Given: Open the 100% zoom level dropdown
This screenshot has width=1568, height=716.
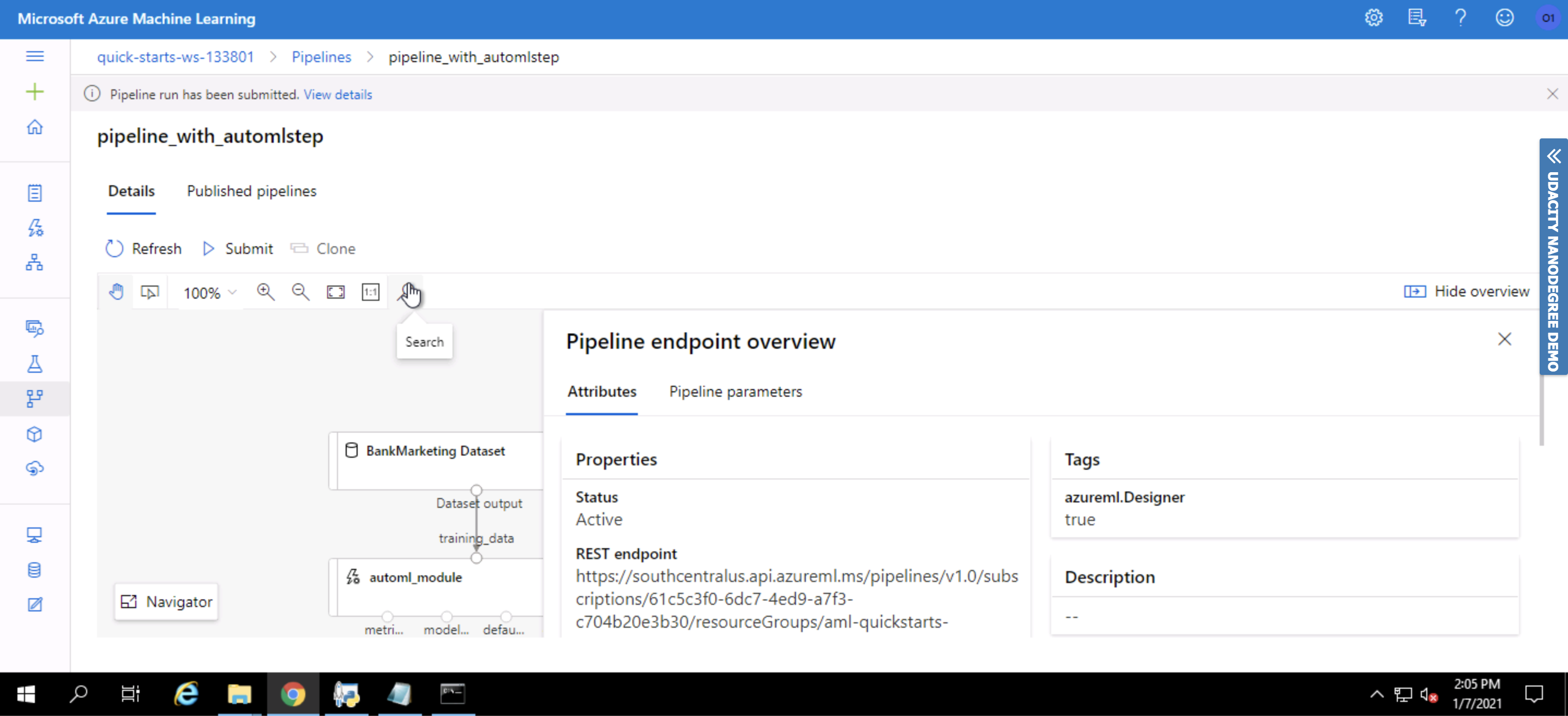Looking at the screenshot, I should (x=209, y=293).
